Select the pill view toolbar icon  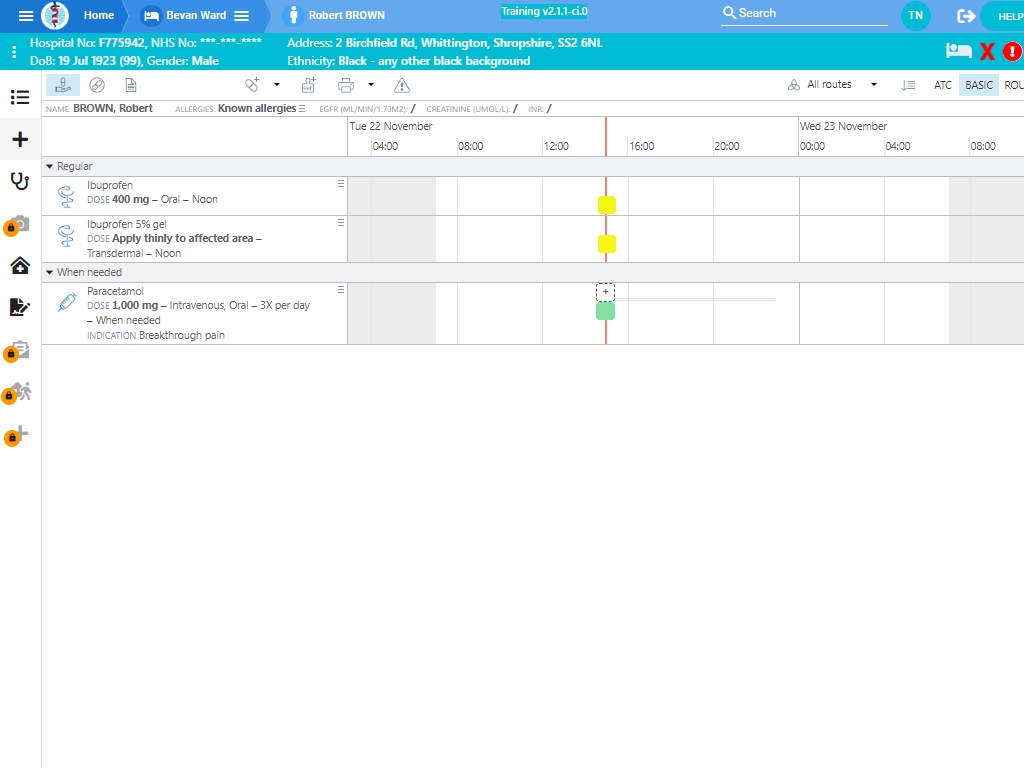pyautogui.click(x=97, y=86)
